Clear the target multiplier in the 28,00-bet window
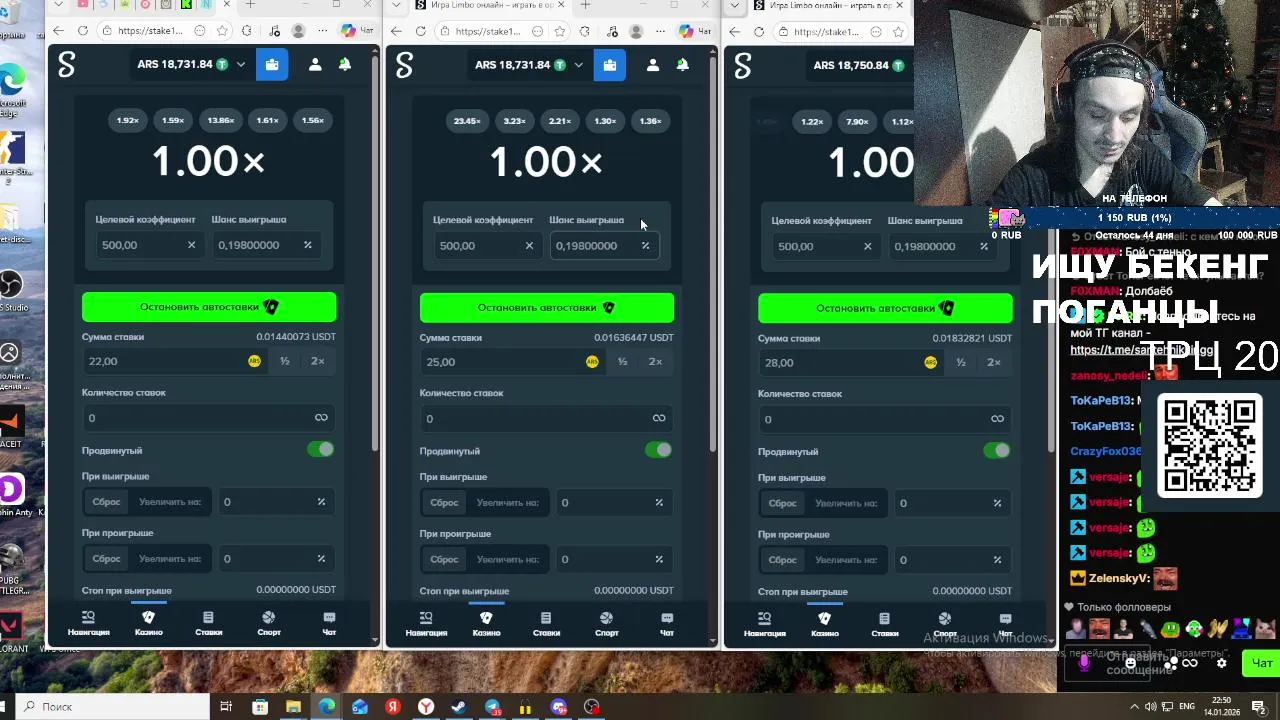The width and height of the screenshot is (1280, 720). click(x=867, y=246)
